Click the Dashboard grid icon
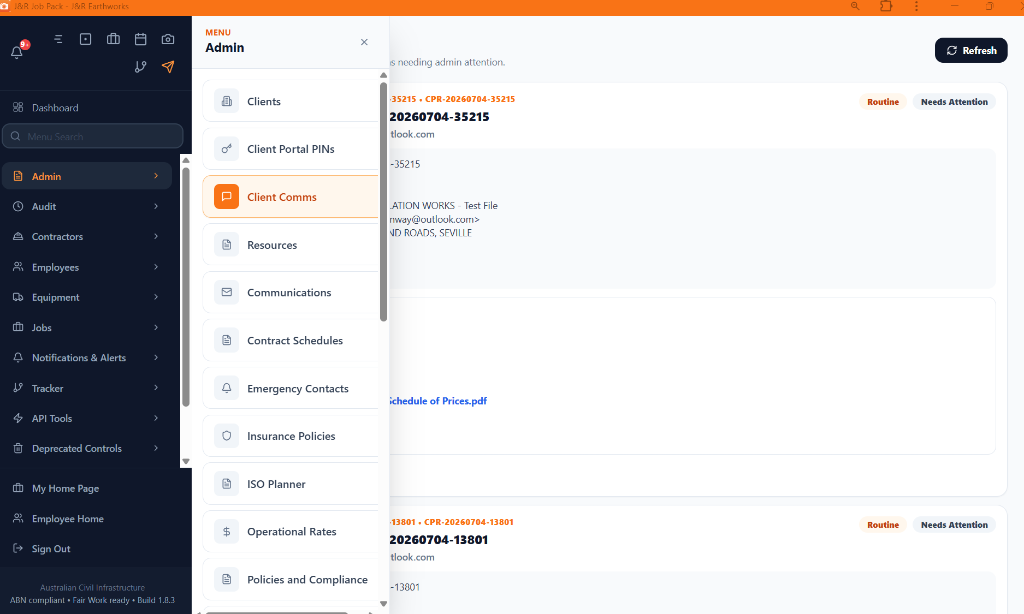The height and width of the screenshot is (614, 1024). tap(18, 107)
